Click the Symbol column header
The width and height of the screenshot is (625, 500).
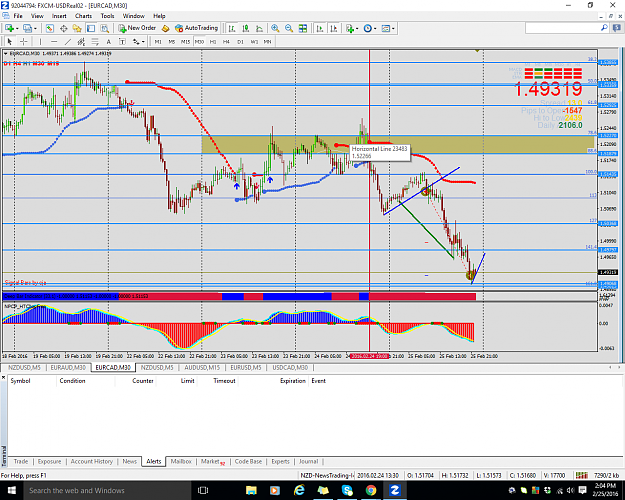(x=20, y=381)
